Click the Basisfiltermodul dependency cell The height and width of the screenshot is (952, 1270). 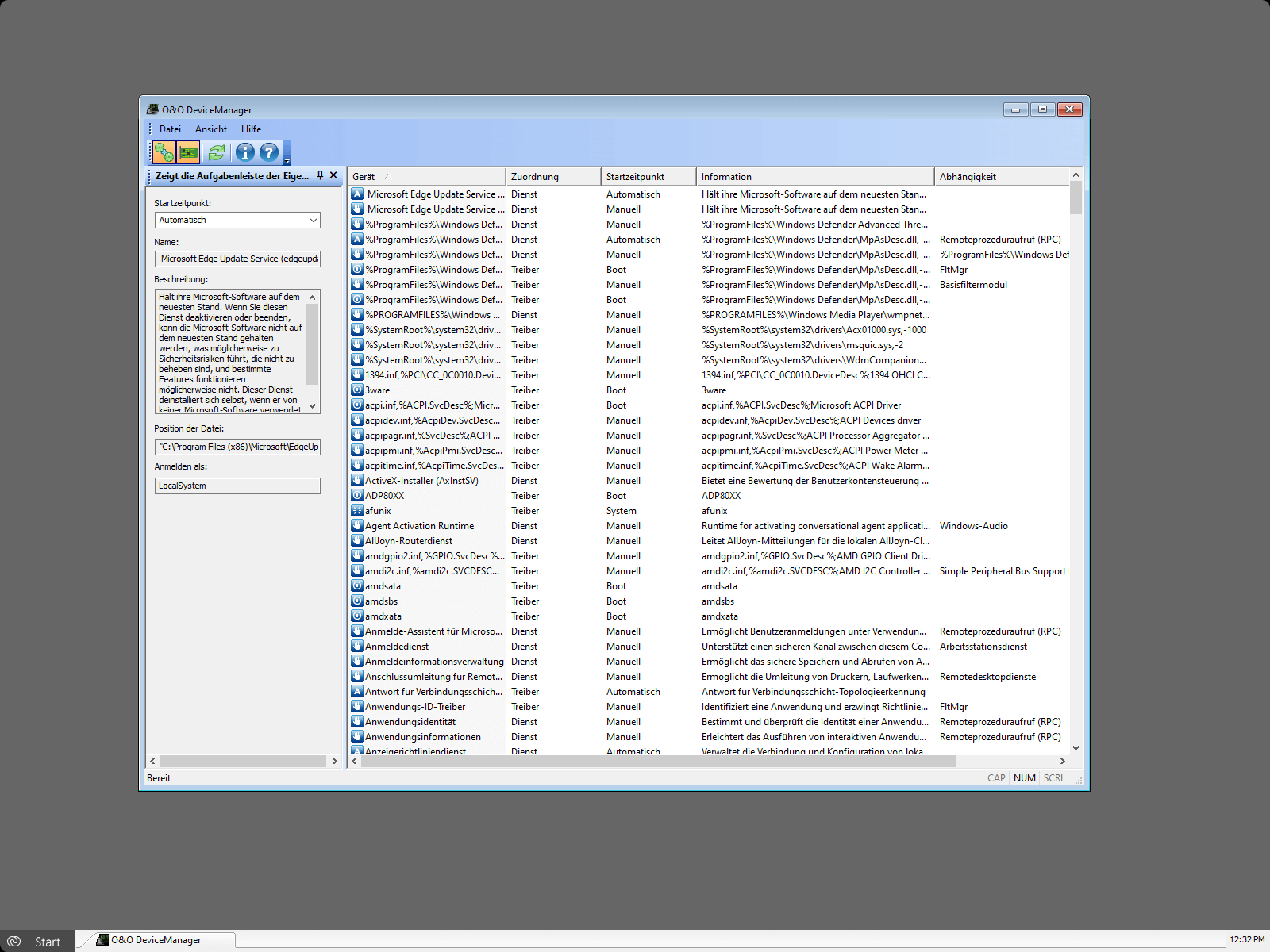973,285
